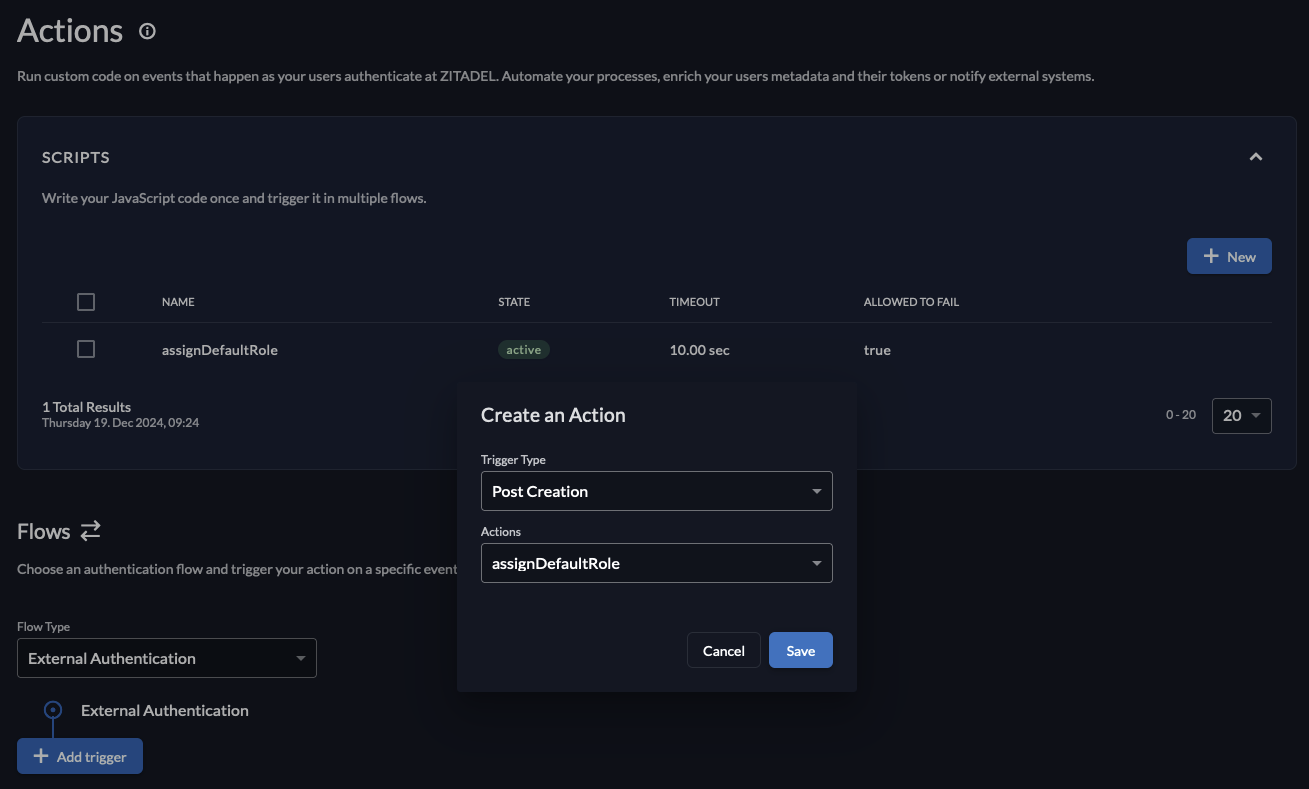Click the info icon beside the Actions title
1309x789 pixels.
(147, 31)
